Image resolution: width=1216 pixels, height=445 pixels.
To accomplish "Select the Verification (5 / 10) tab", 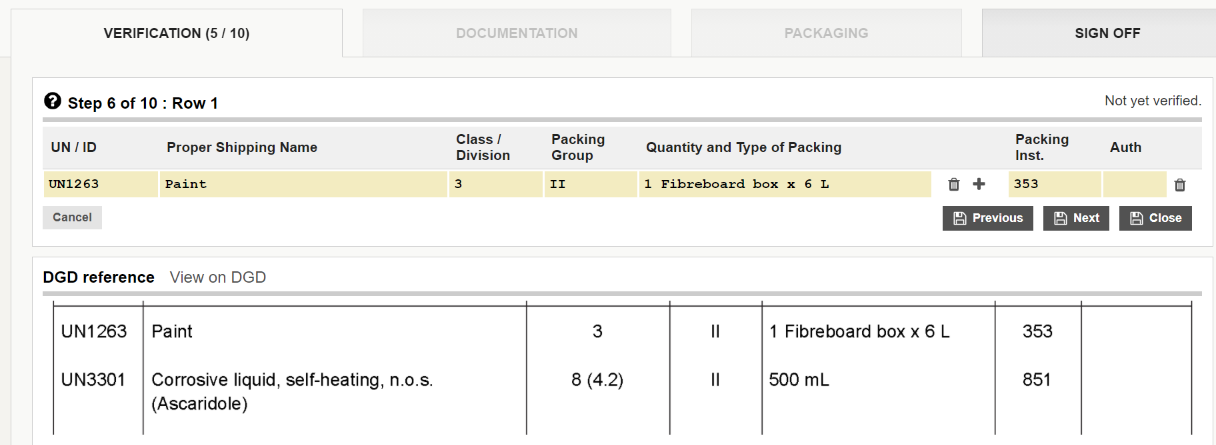I will [177, 33].
